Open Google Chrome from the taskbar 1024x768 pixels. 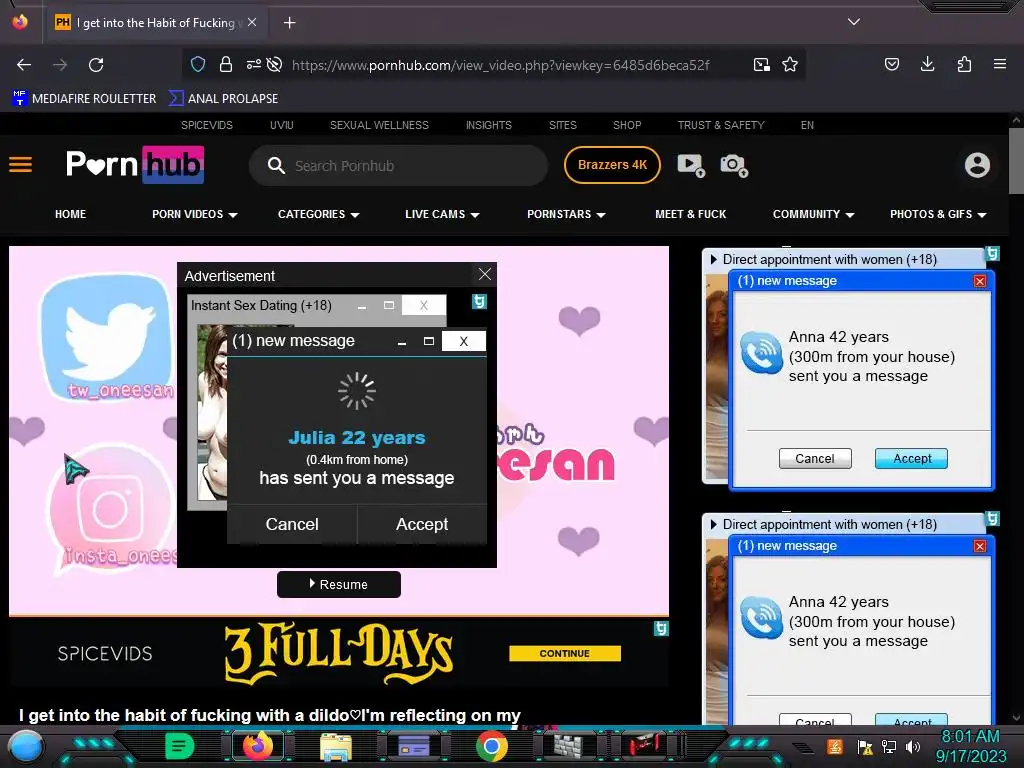tap(492, 746)
